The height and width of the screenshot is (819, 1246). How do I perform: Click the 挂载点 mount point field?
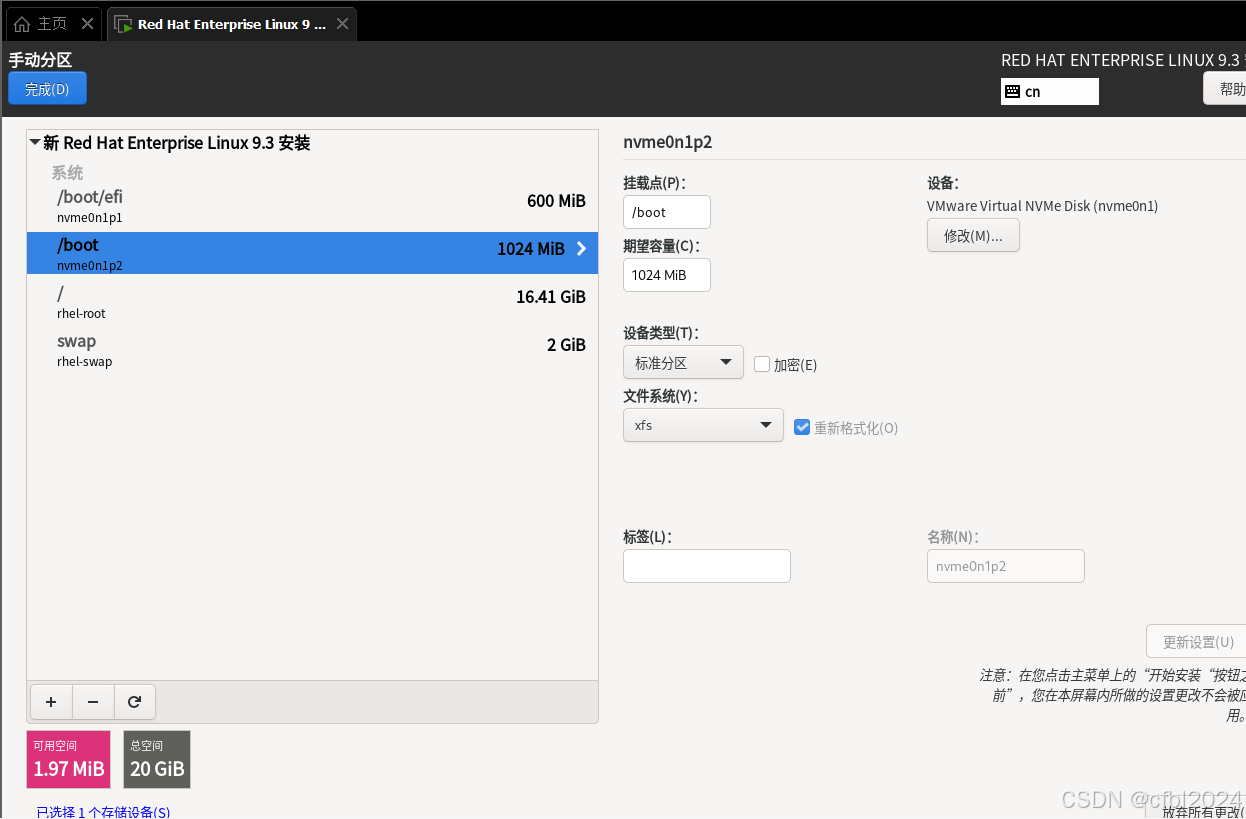pos(667,212)
